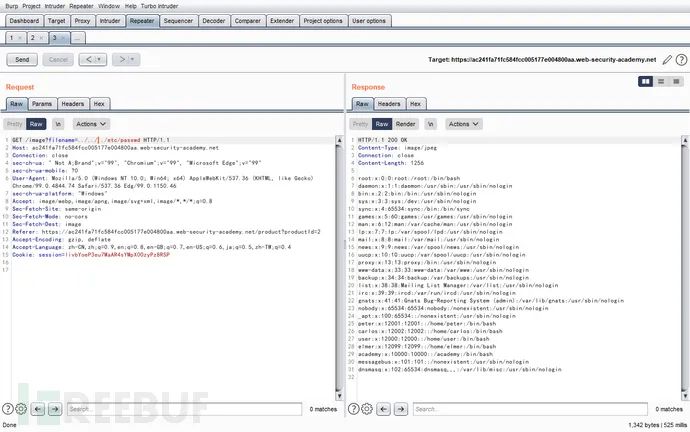
Task: Switch to Sequencer tab
Action: [178, 21]
